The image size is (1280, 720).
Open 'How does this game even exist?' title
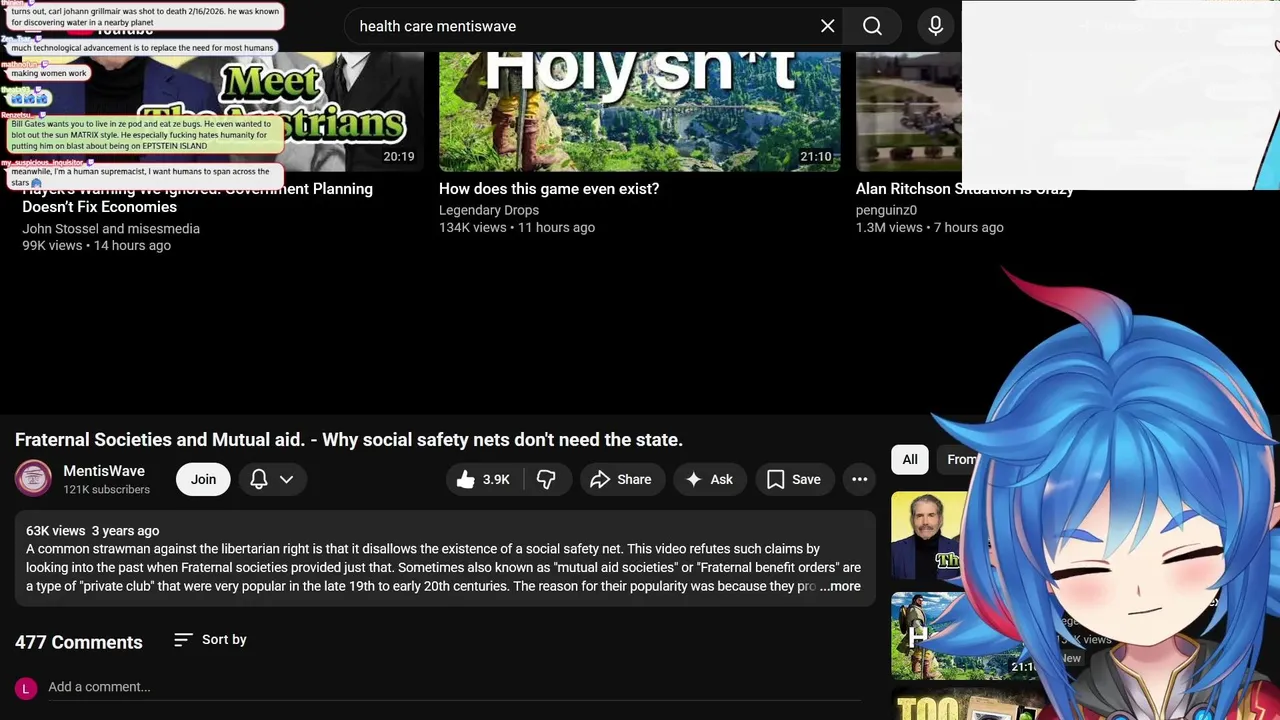point(549,189)
